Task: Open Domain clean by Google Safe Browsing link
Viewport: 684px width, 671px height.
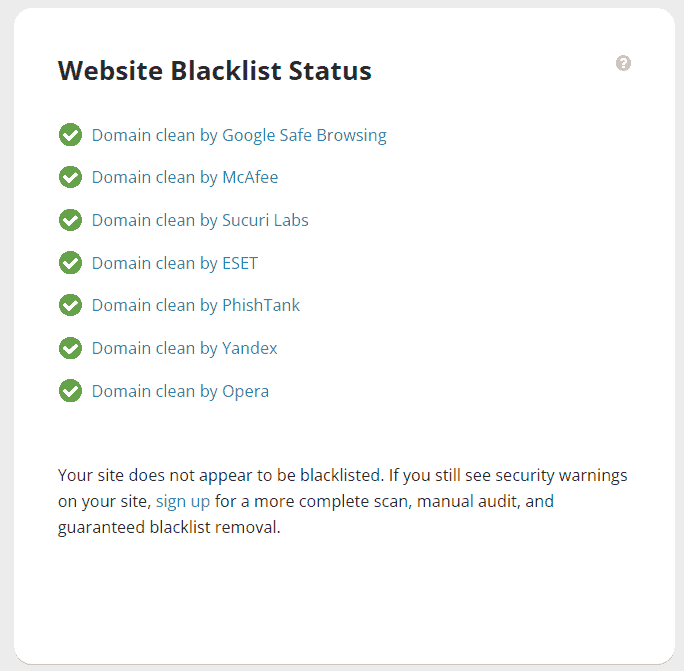Action: click(x=239, y=135)
